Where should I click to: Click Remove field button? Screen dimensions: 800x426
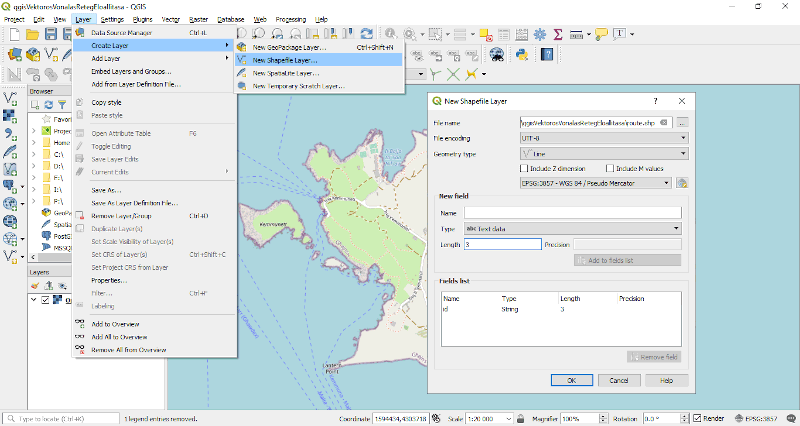coord(654,357)
